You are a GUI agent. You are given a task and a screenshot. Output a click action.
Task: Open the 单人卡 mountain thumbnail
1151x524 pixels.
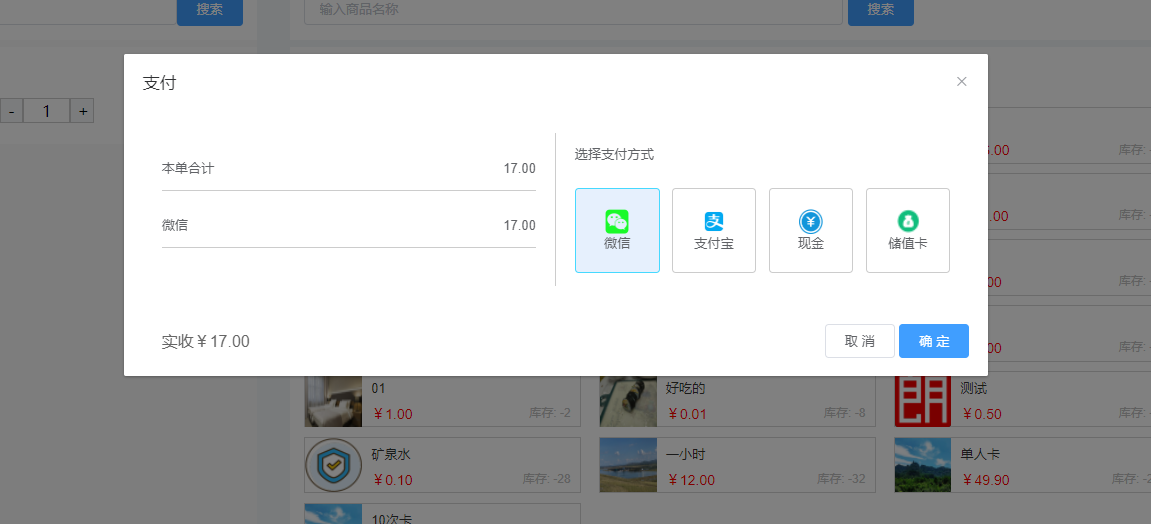pos(923,465)
